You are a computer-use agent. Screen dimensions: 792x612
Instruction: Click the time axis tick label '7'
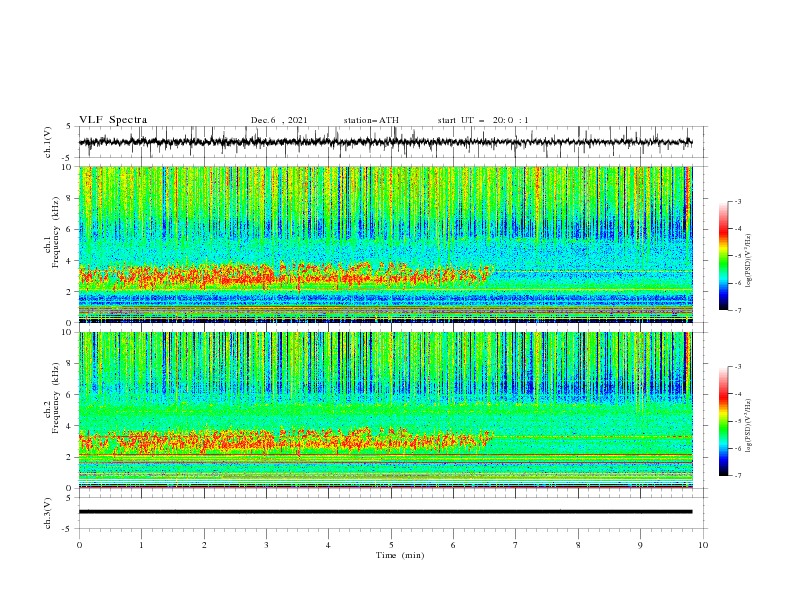point(516,545)
